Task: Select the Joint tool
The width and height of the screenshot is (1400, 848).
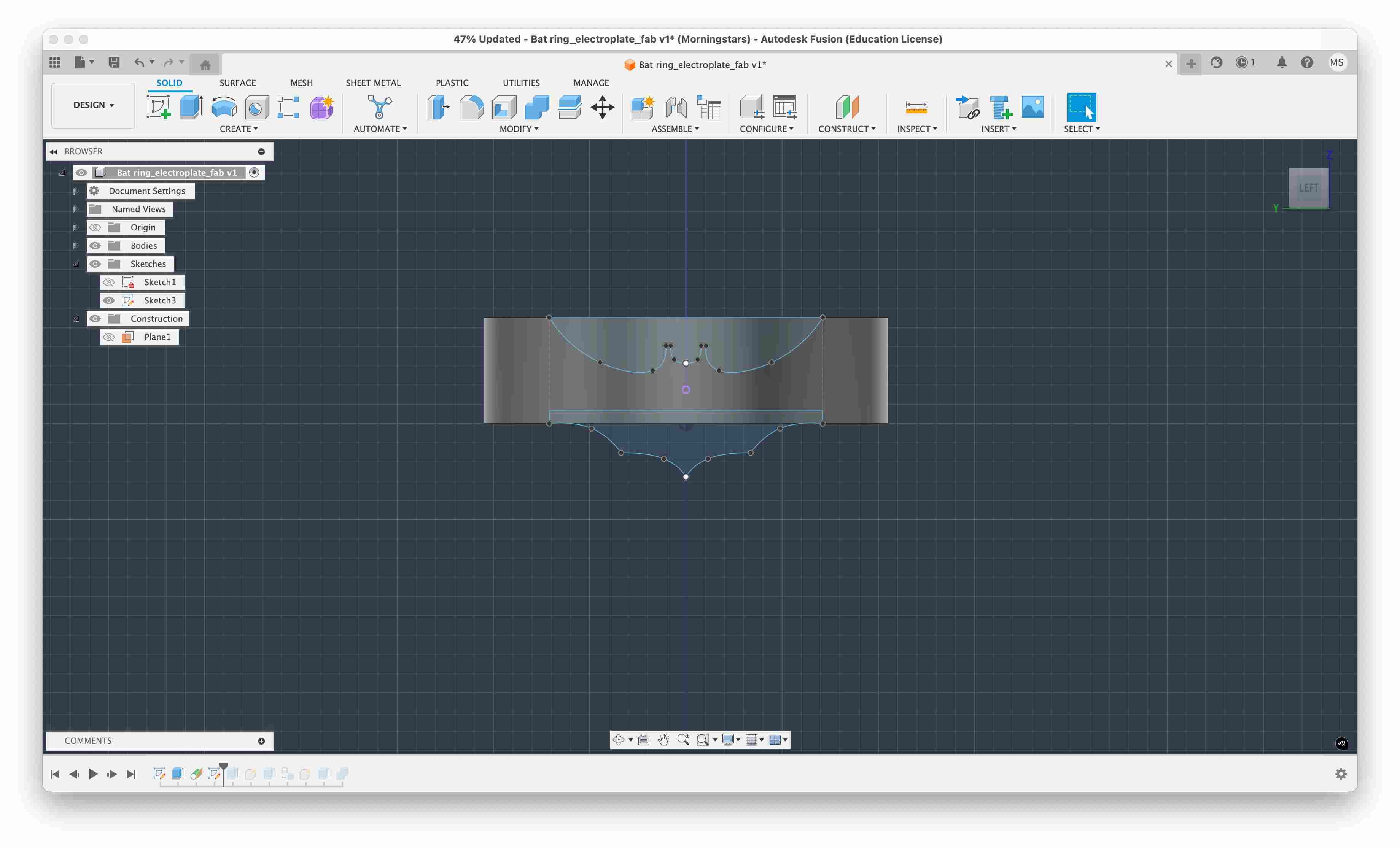Action: [x=676, y=107]
